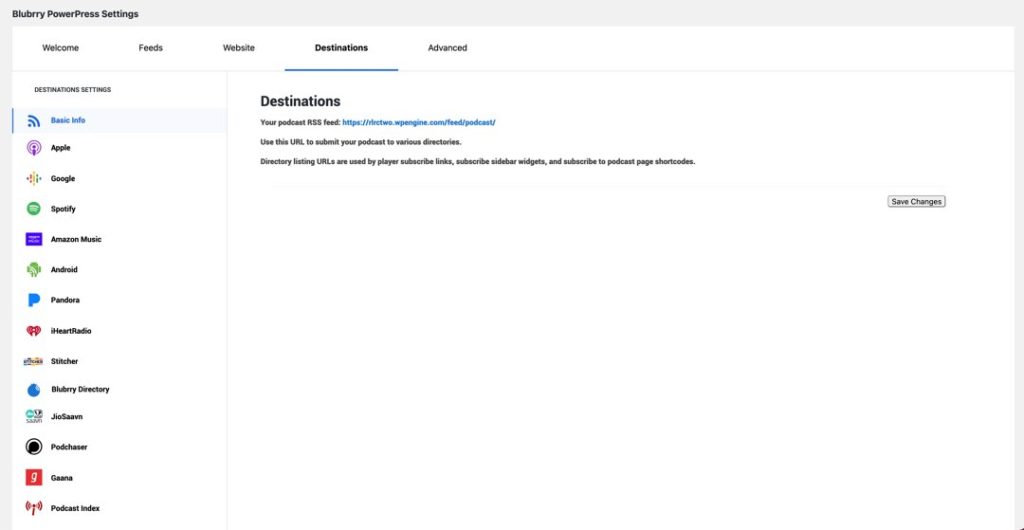Open the Amazon Music destination label
Viewport: 1024px width, 530px height.
click(x=76, y=240)
